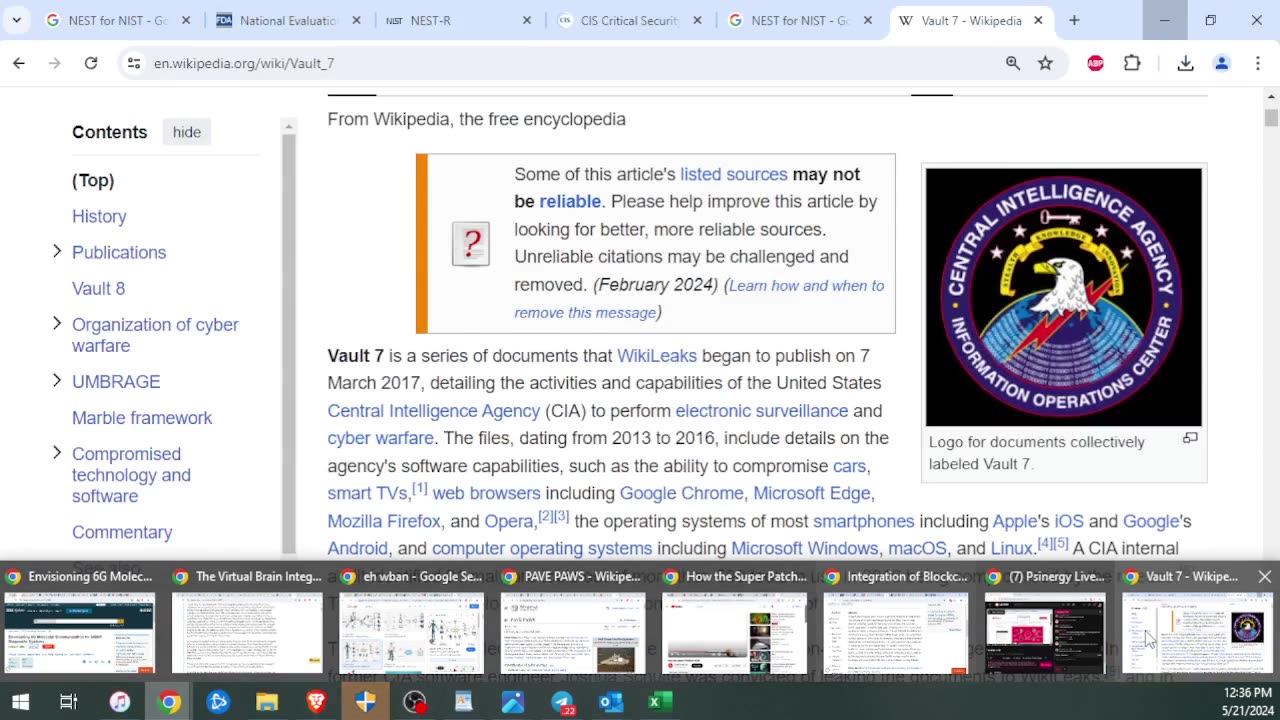Open File Explorer from the taskbar
Image resolution: width=1280 pixels, height=720 pixels.
click(x=267, y=702)
